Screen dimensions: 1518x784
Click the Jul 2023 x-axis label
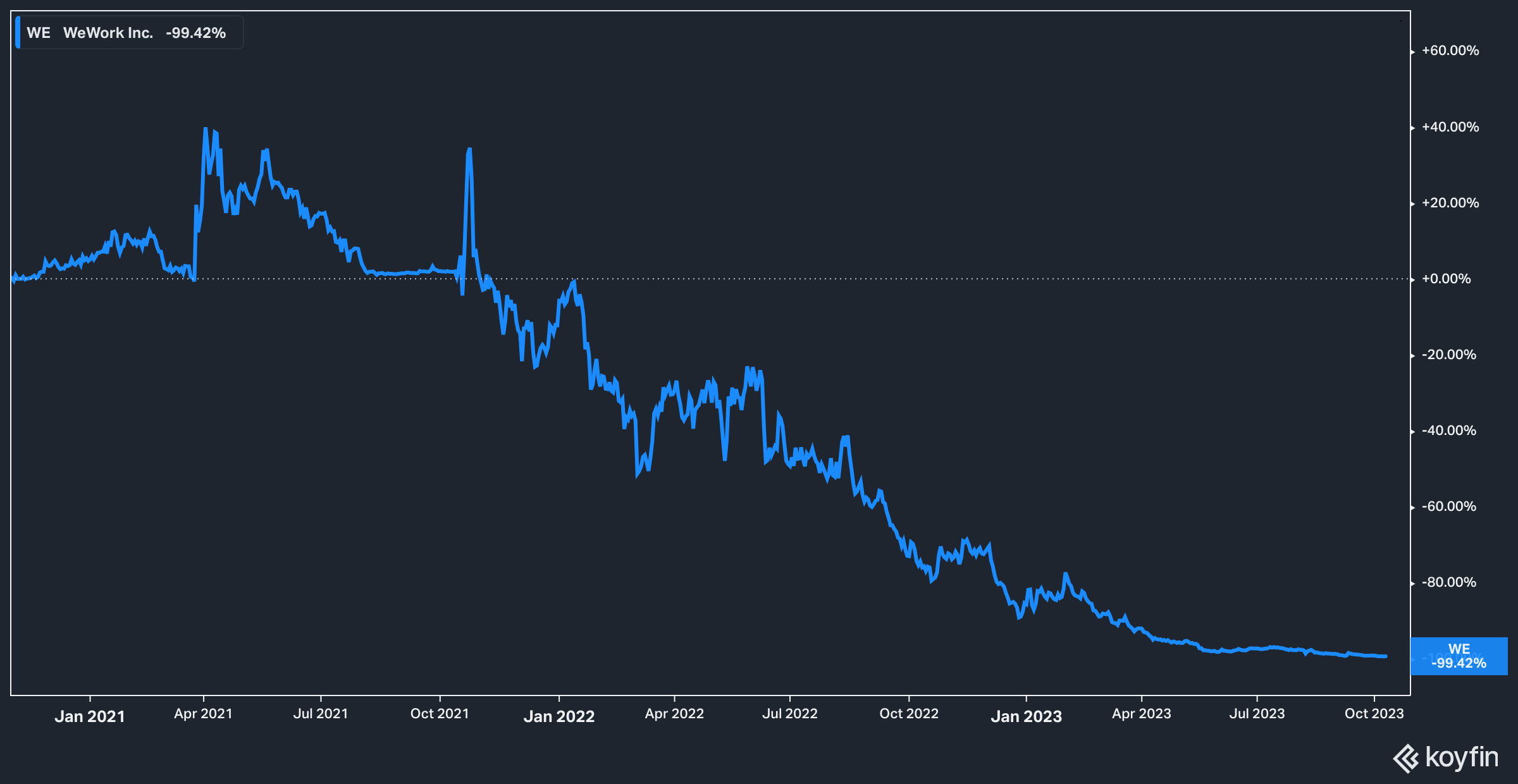click(1257, 714)
